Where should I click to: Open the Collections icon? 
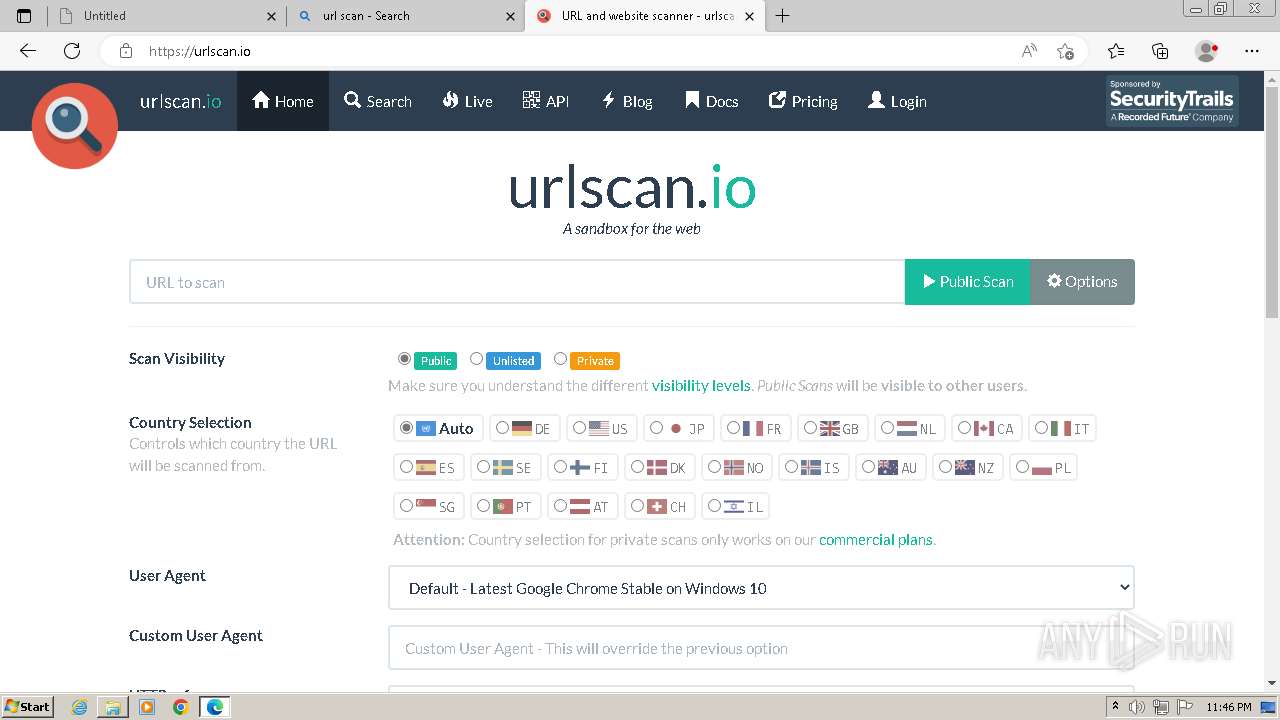pos(1160,51)
